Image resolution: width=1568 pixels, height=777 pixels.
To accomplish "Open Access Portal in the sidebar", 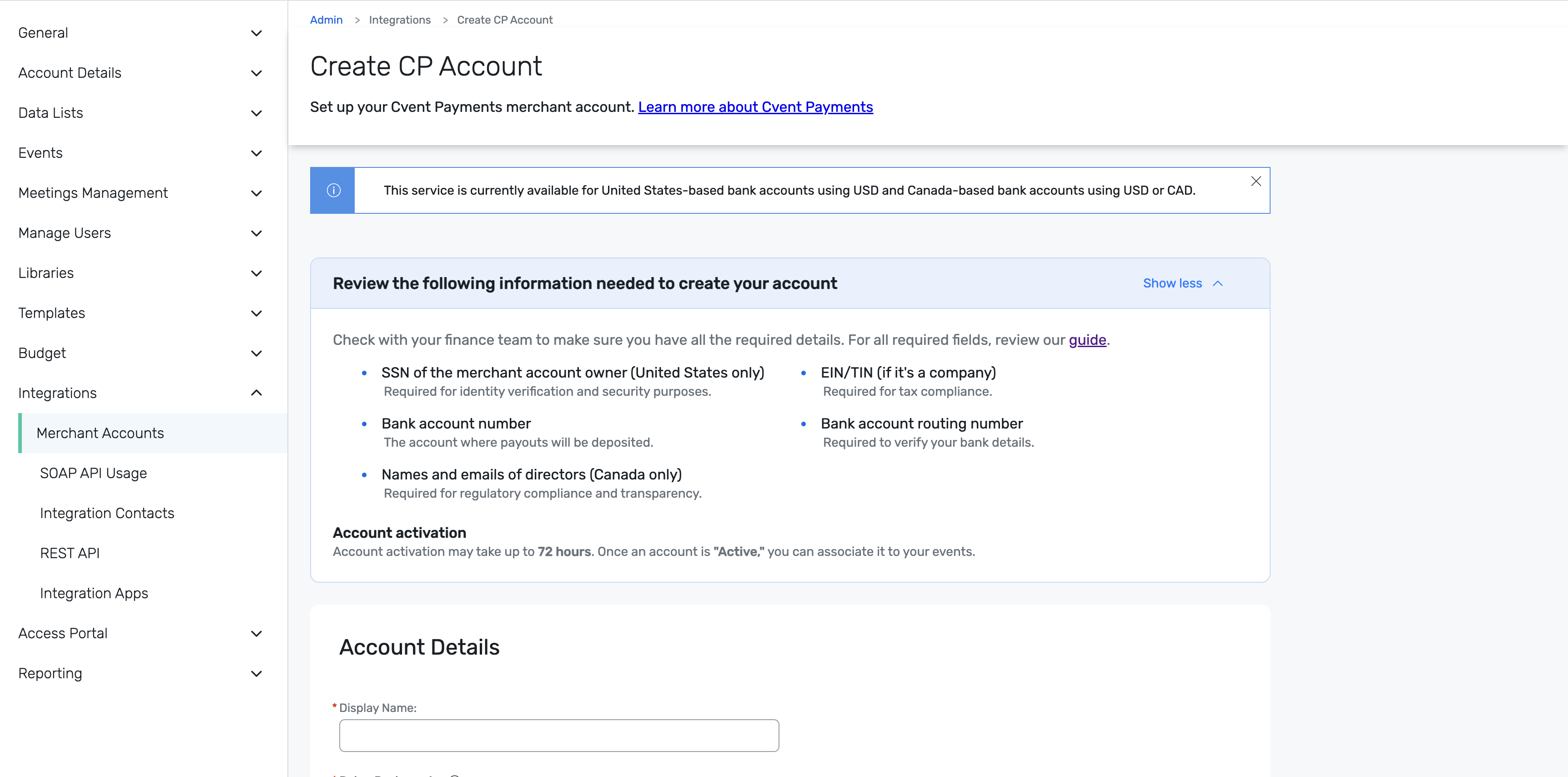I will [63, 633].
